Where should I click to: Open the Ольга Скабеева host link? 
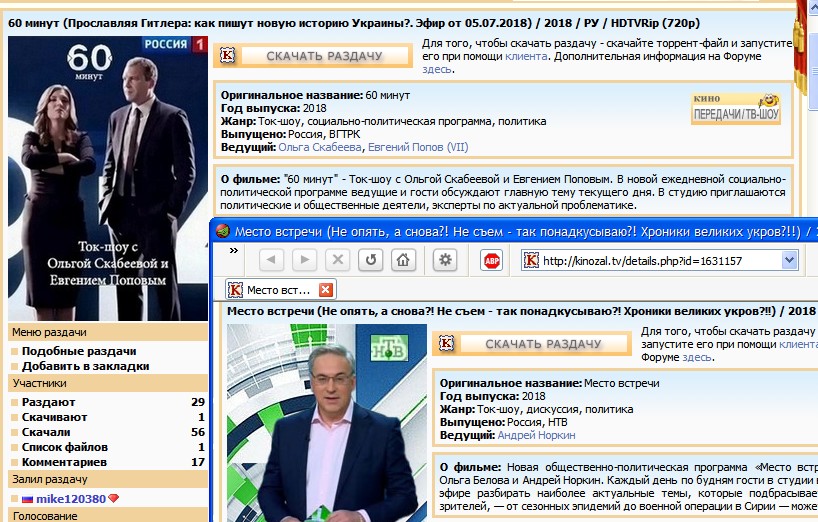pos(320,147)
